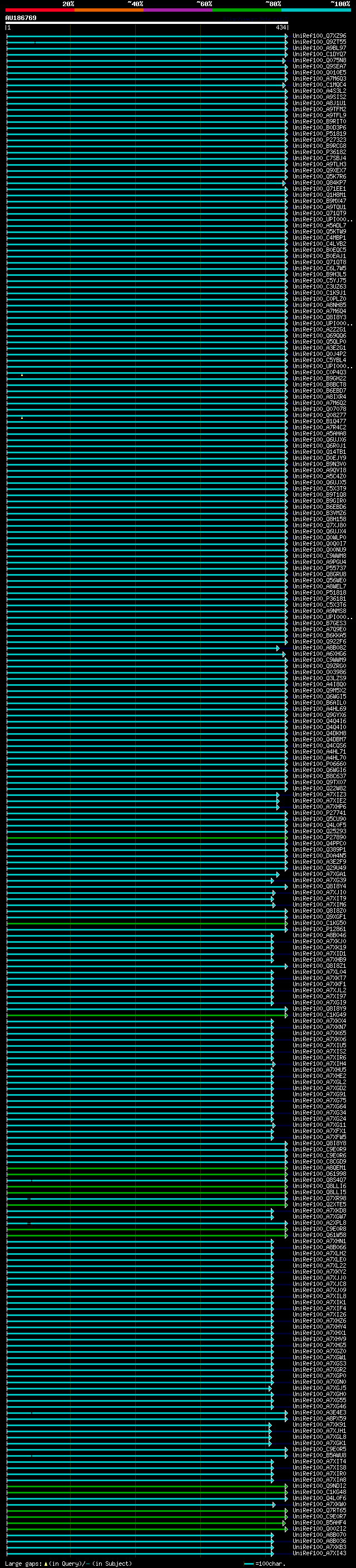Open hit UniRef100_A7XKW0
The width and height of the screenshot is (356, 1568).
click(x=319, y=1504)
